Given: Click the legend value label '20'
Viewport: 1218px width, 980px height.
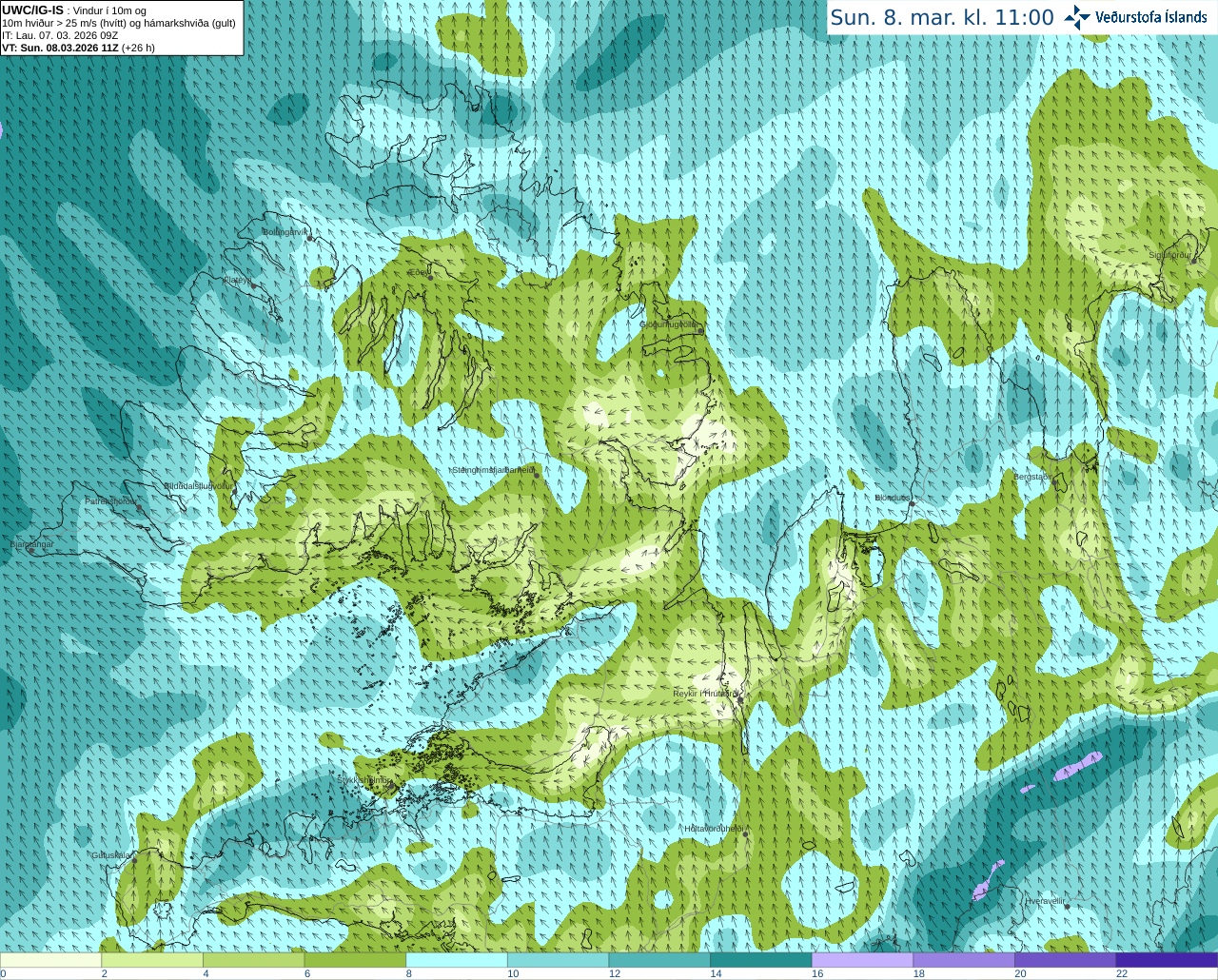Looking at the screenshot, I should pos(1020,973).
